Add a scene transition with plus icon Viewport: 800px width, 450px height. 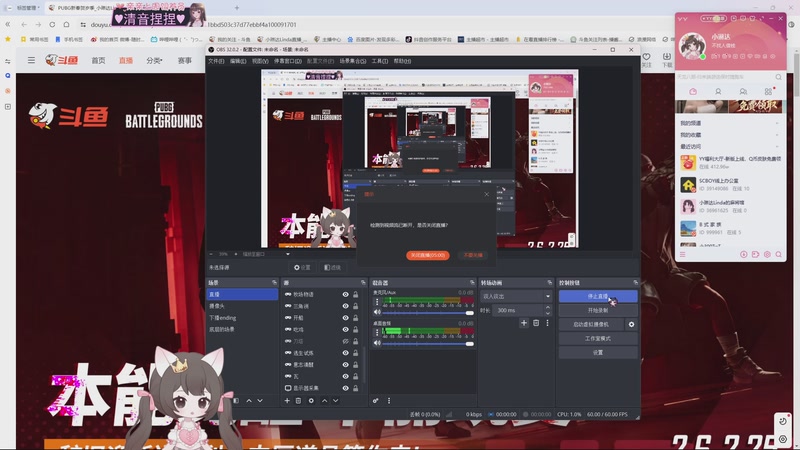coord(524,323)
